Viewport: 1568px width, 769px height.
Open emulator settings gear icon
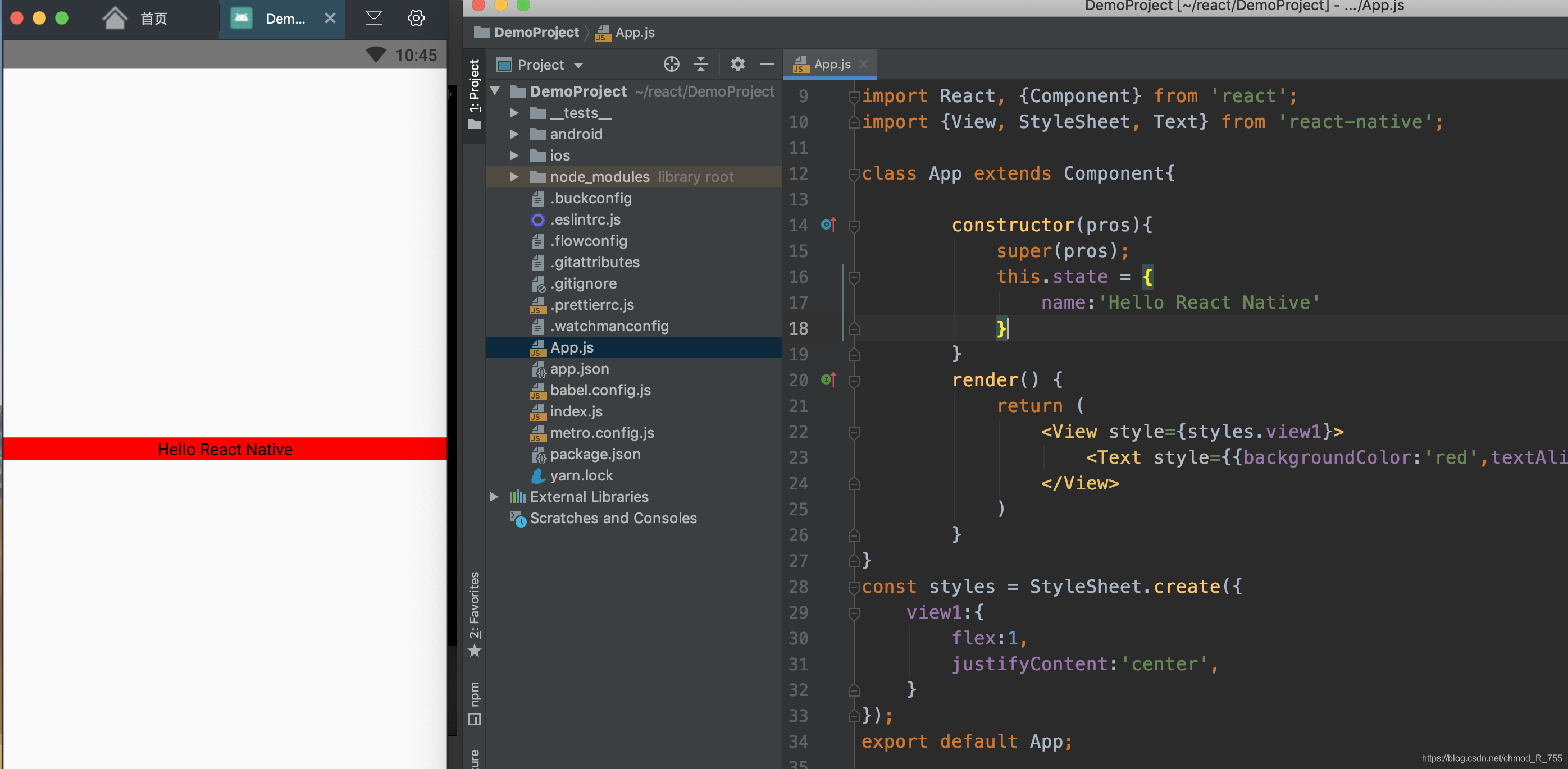[416, 19]
